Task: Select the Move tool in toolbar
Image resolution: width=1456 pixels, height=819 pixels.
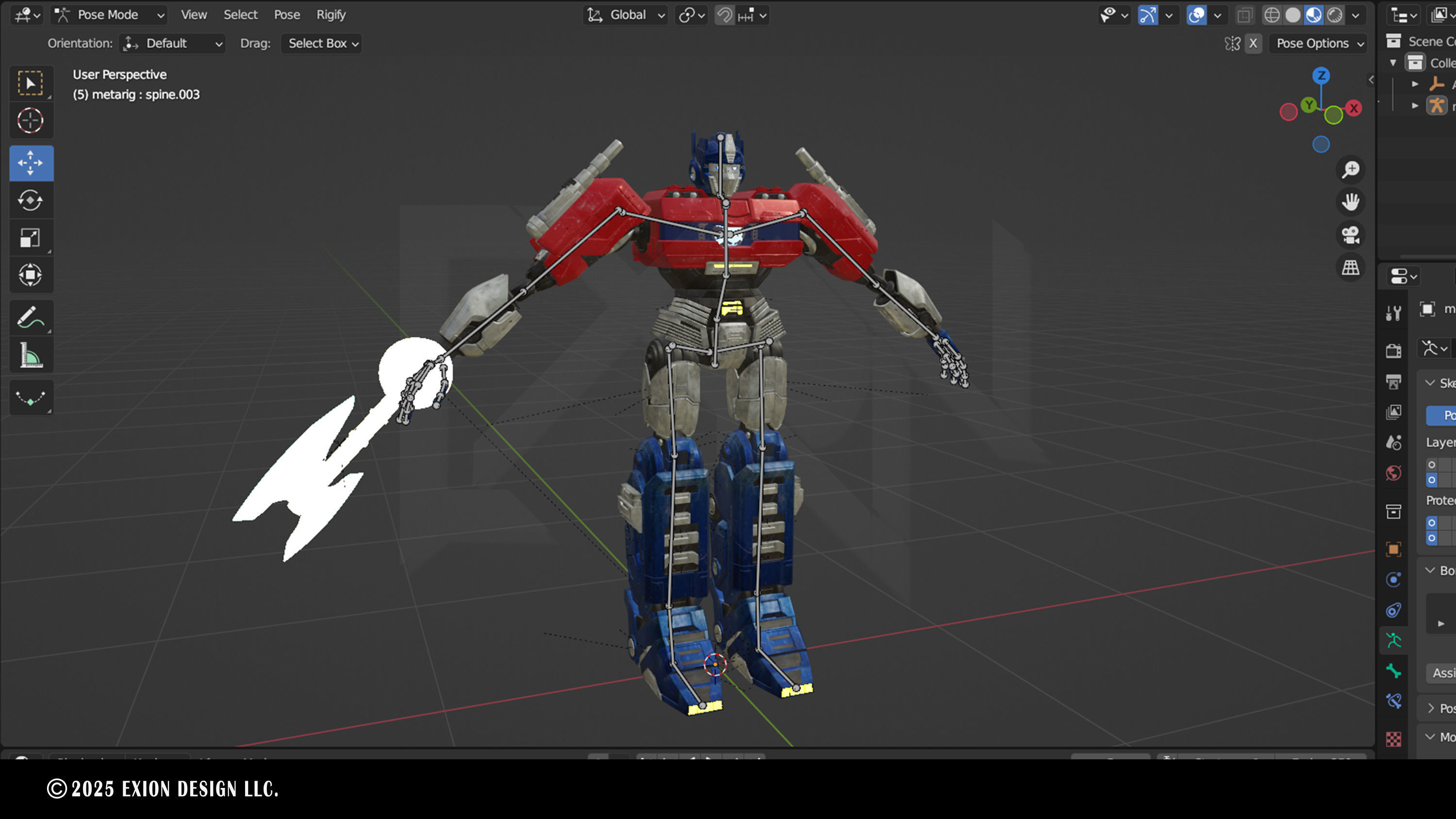Action: (x=31, y=163)
